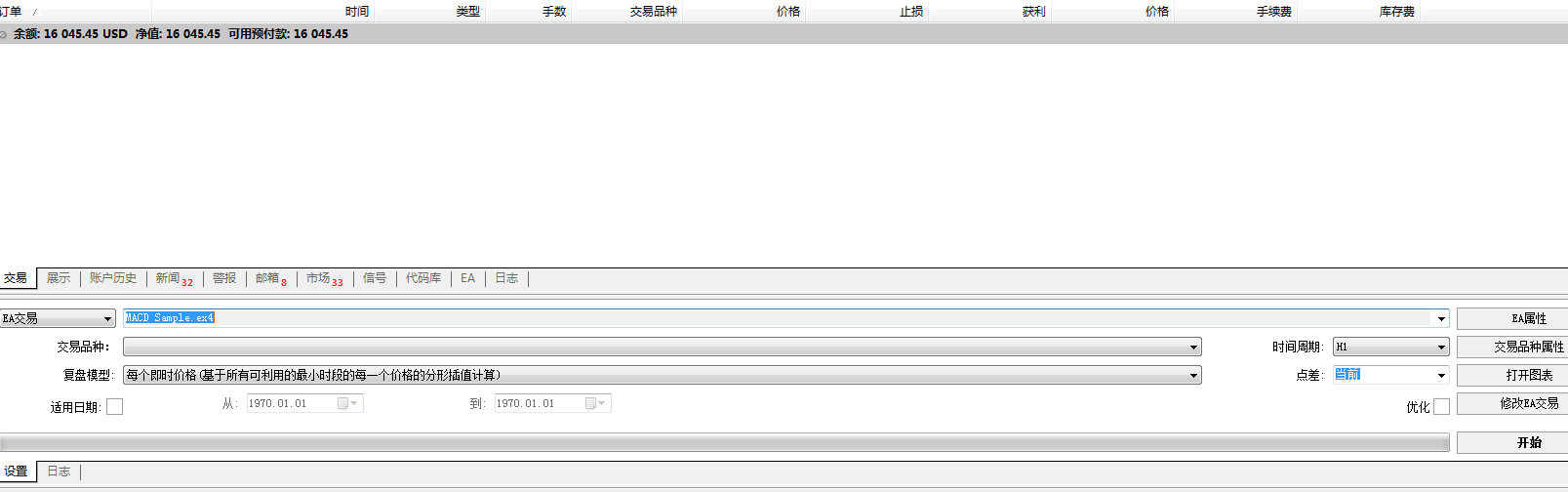Expand the 点差 spread dropdown
Screen dimensions: 1568x492
(1441, 376)
